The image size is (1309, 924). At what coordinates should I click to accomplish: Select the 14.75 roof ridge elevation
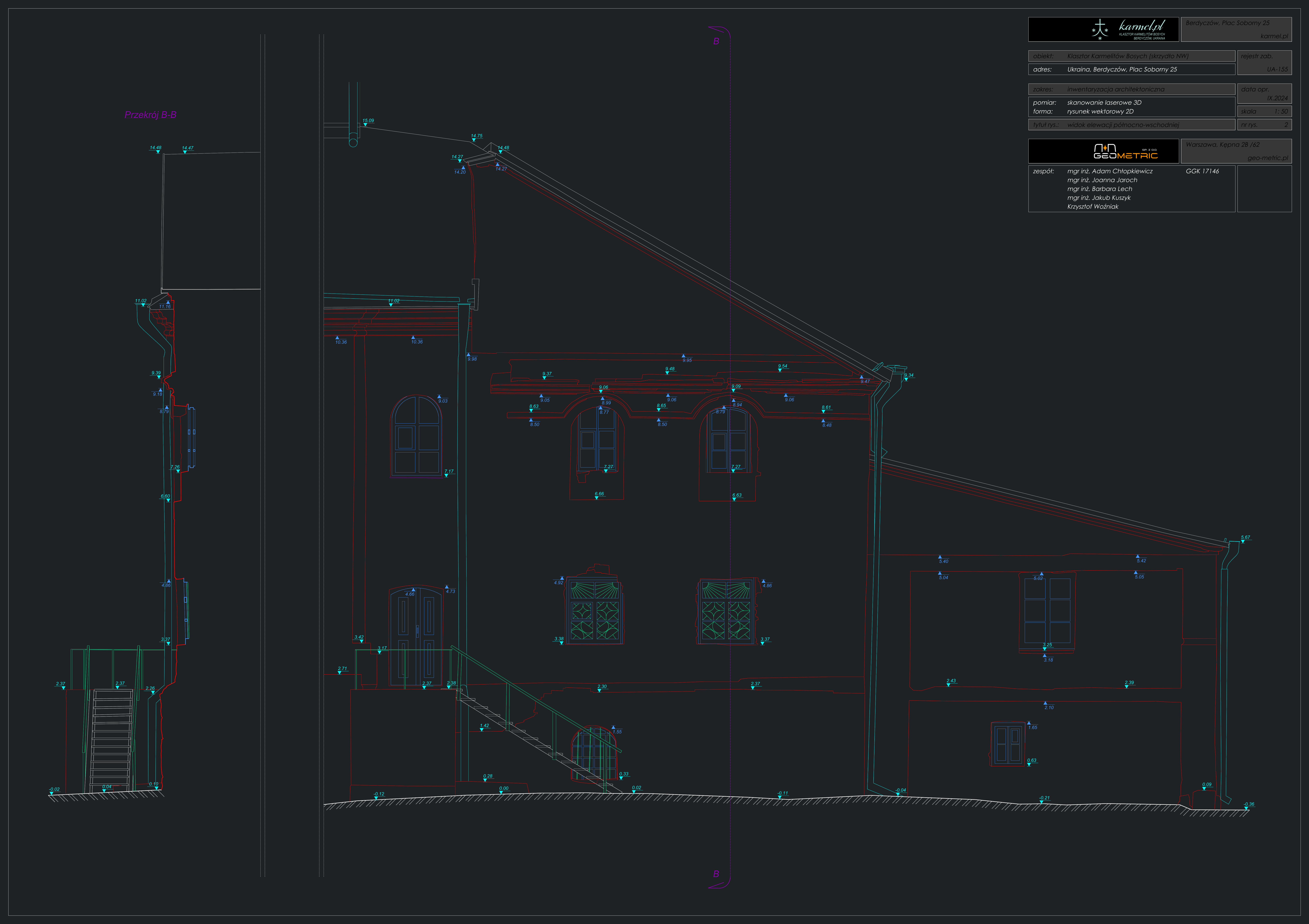coord(477,136)
